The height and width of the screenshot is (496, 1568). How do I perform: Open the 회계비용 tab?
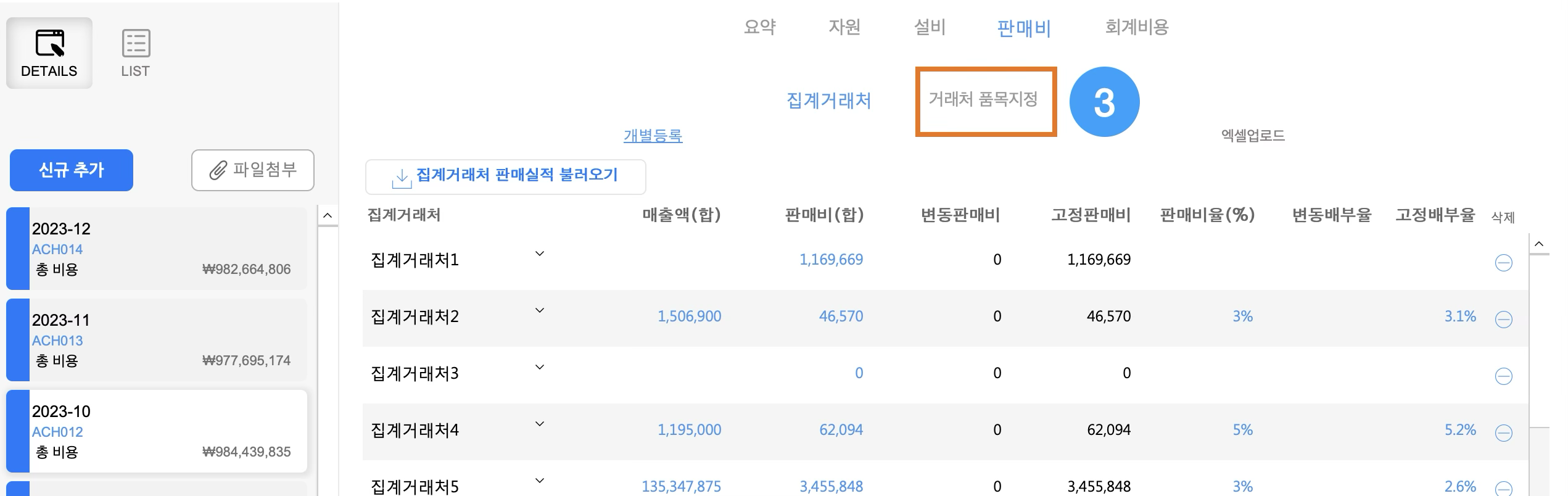pyautogui.click(x=1136, y=27)
